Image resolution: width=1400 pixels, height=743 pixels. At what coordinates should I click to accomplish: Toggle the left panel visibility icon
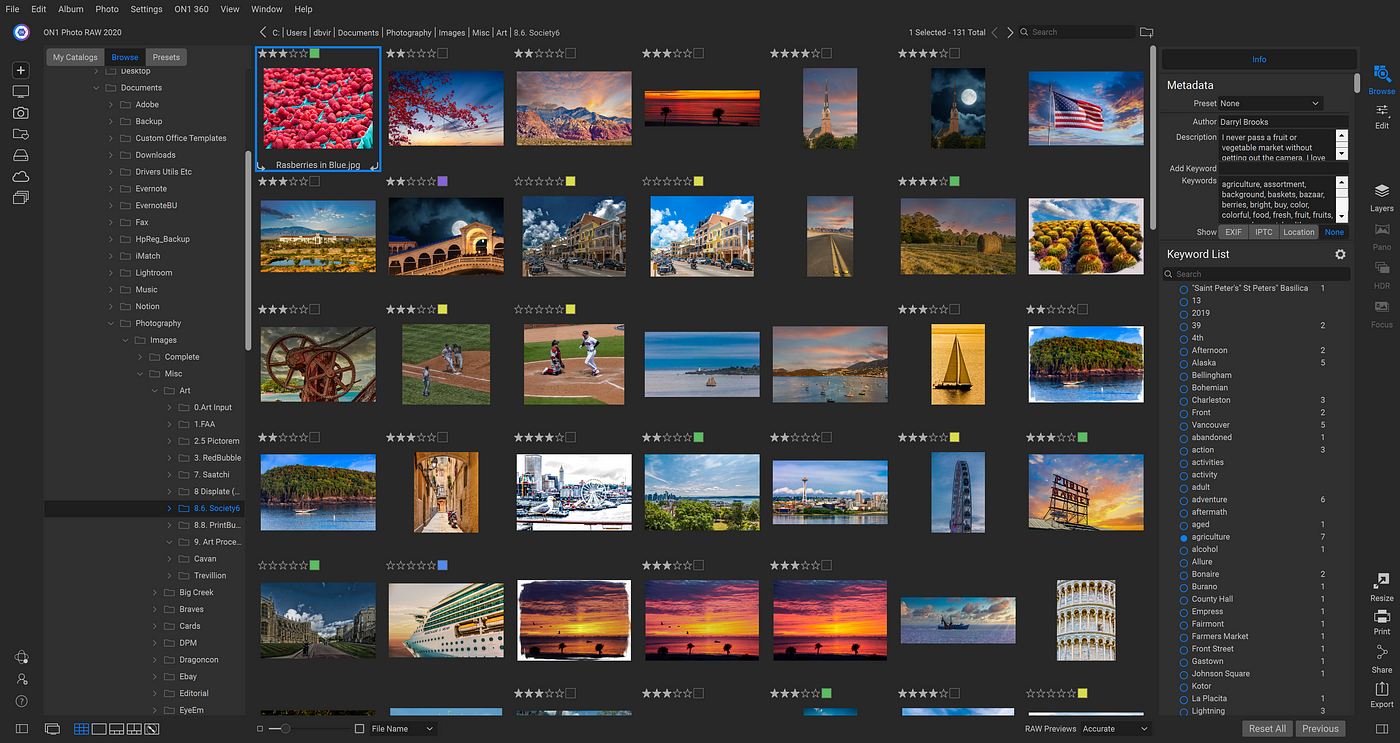tap(22, 729)
